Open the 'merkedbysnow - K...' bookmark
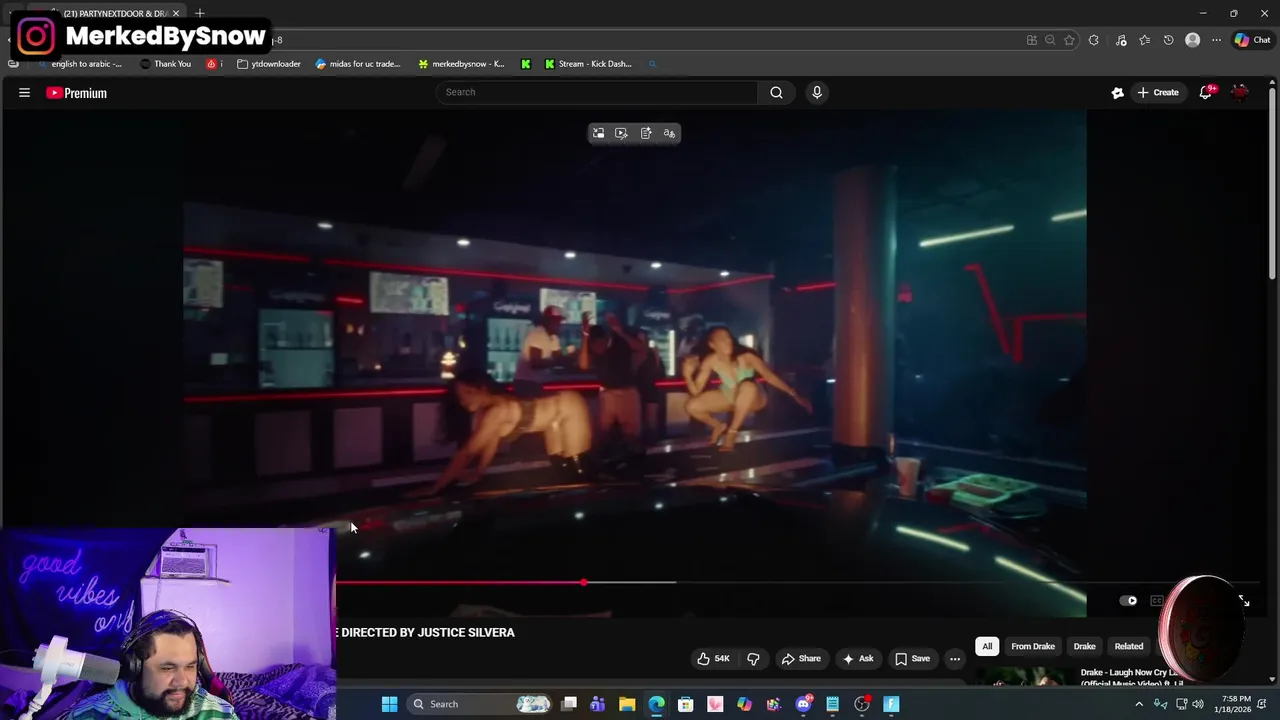Viewport: 1280px width, 720px height. point(461,64)
